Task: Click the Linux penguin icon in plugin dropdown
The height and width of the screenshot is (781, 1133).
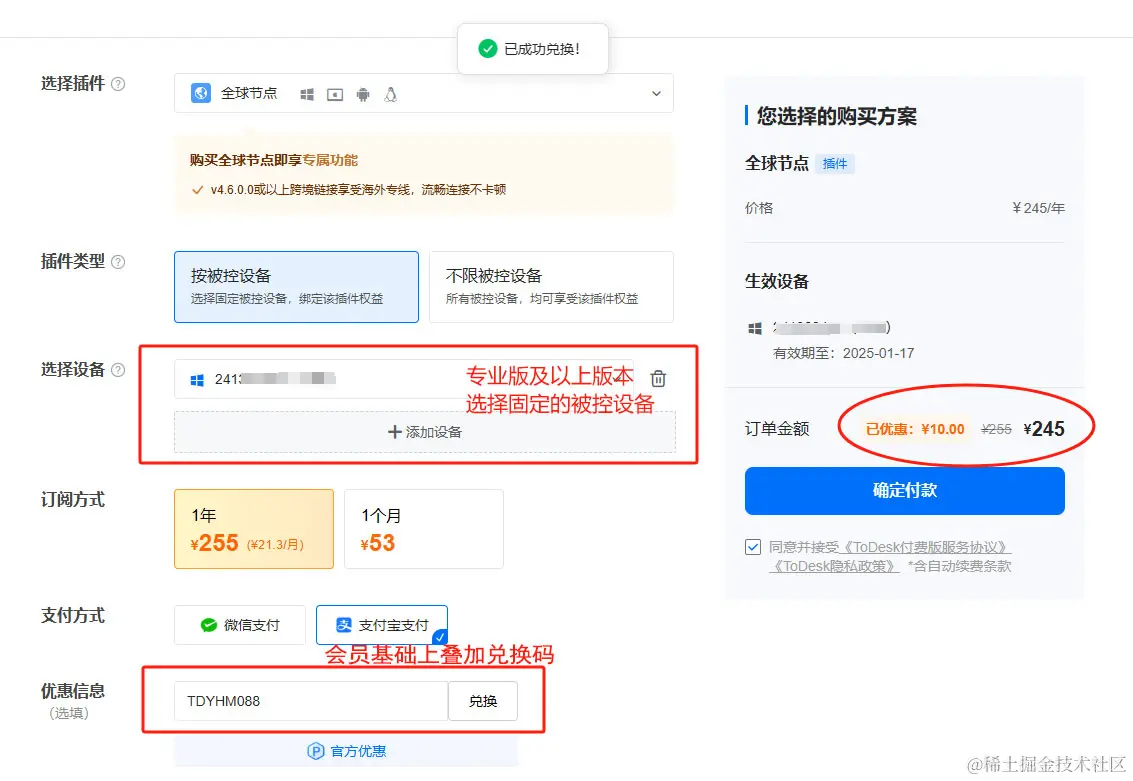Action: point(390,95)
